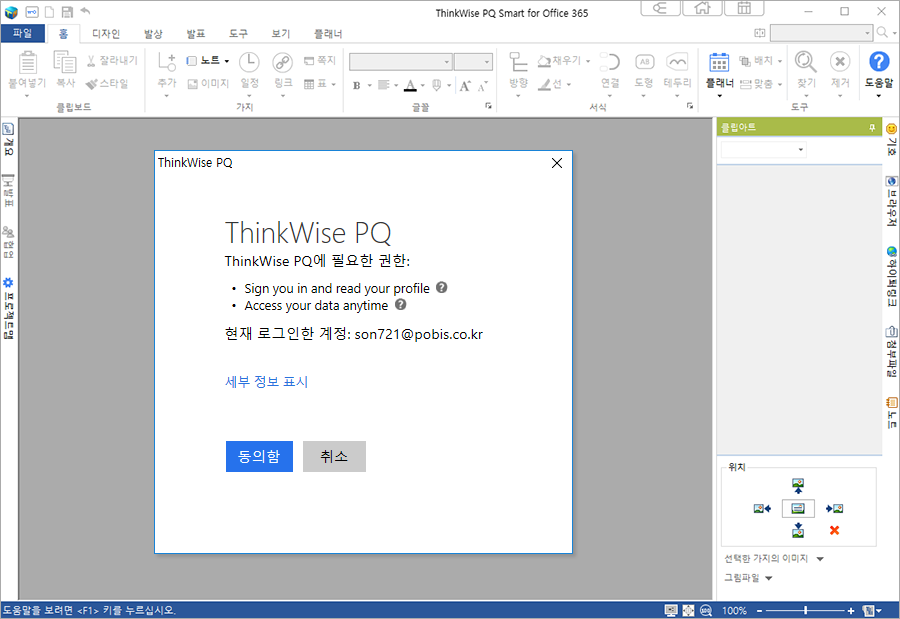Image resolution: width=900 pixels, height=619 pixels.
Task: Click the 찾기 find icon
Action: [805, 62]
